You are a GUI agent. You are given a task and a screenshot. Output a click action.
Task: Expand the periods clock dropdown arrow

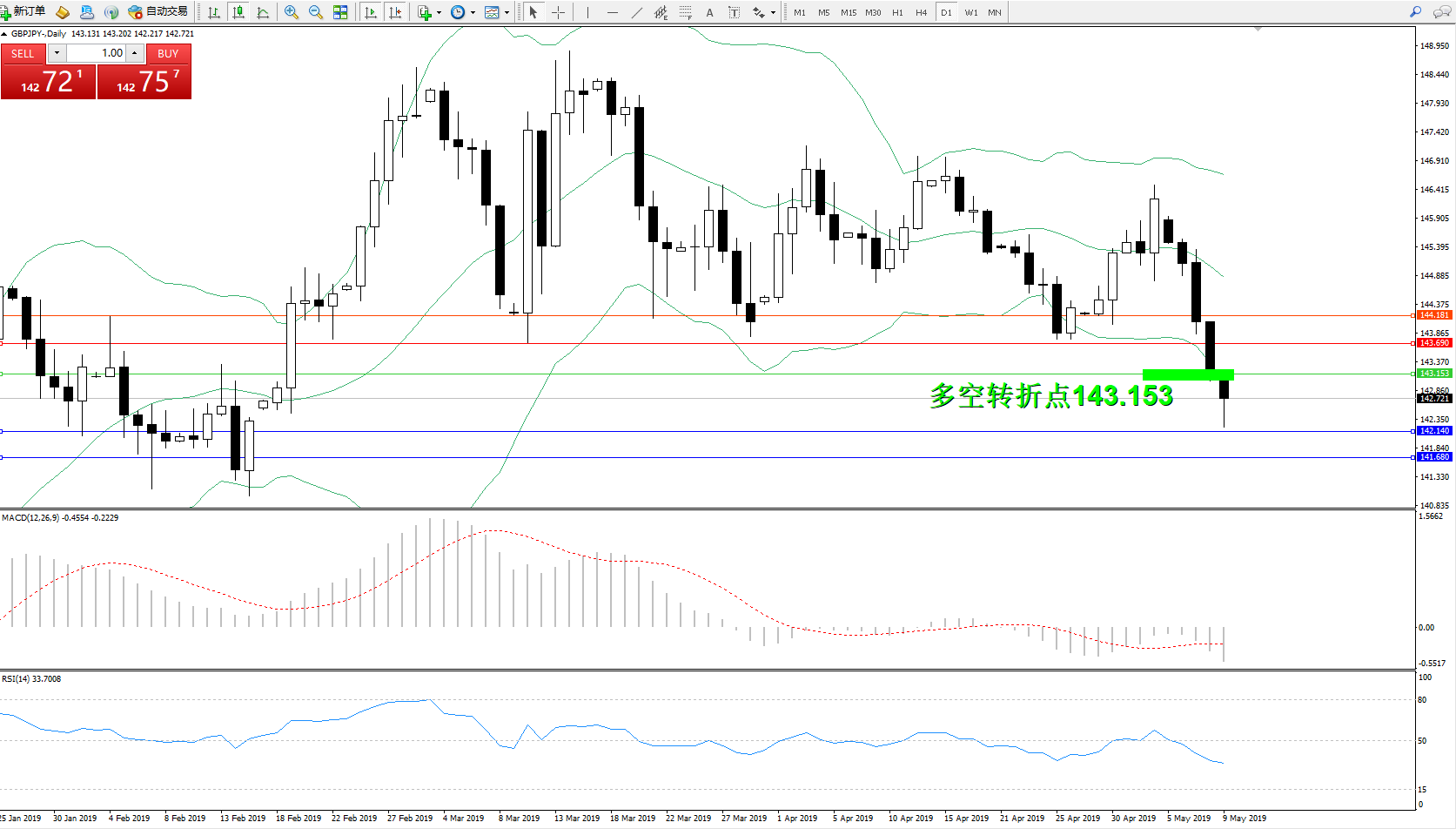(473, 13)
